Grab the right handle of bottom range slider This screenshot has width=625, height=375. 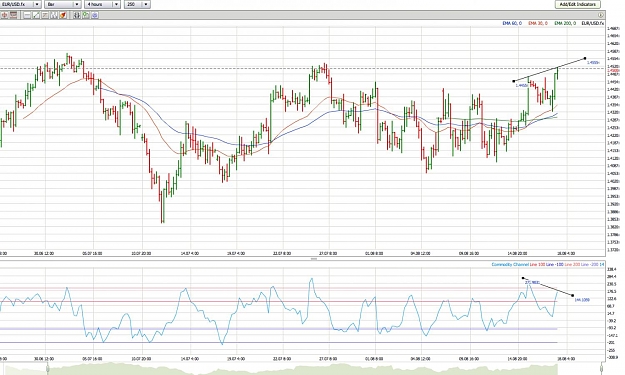602,369
